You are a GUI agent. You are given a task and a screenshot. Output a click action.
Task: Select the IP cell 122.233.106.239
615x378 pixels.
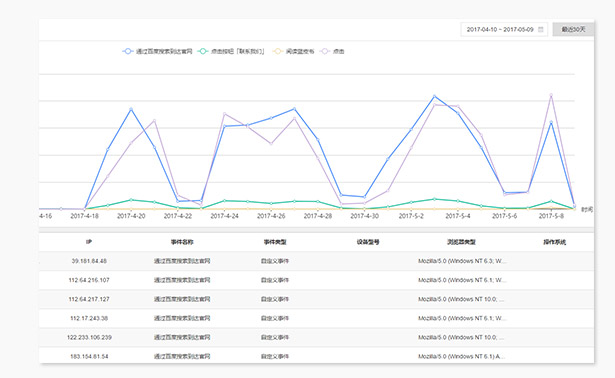(89, 337)
